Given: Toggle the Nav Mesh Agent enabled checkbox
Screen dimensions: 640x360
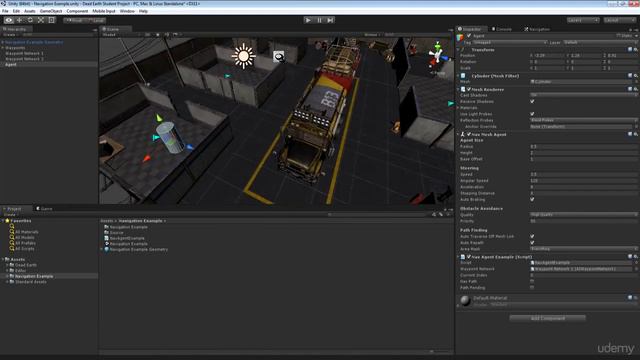Looking at the screenshot, I should [x=469, y=134].
